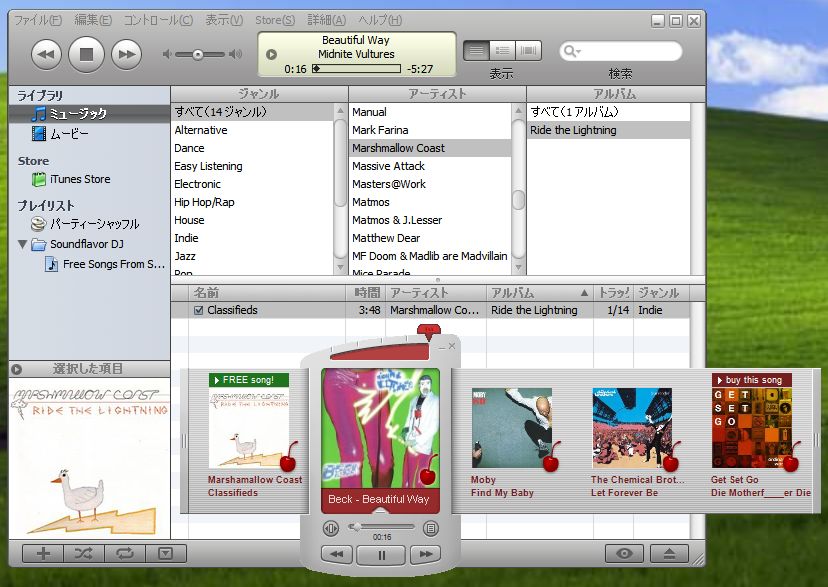Viewport: 828px width, 587px height.
Task: Select the Ride the Lightning album
Action: point(608,130)
